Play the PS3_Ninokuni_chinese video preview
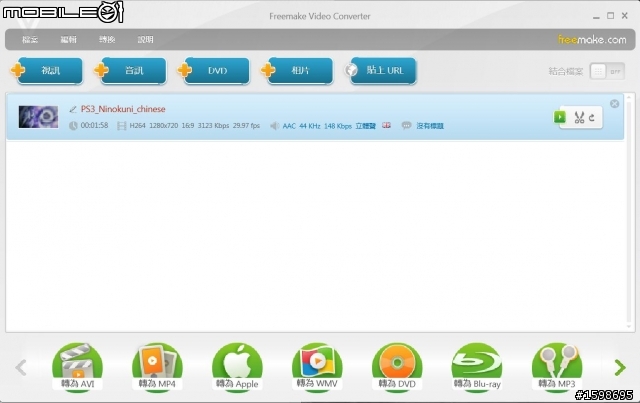640x403 pixels. coord(560,117)
